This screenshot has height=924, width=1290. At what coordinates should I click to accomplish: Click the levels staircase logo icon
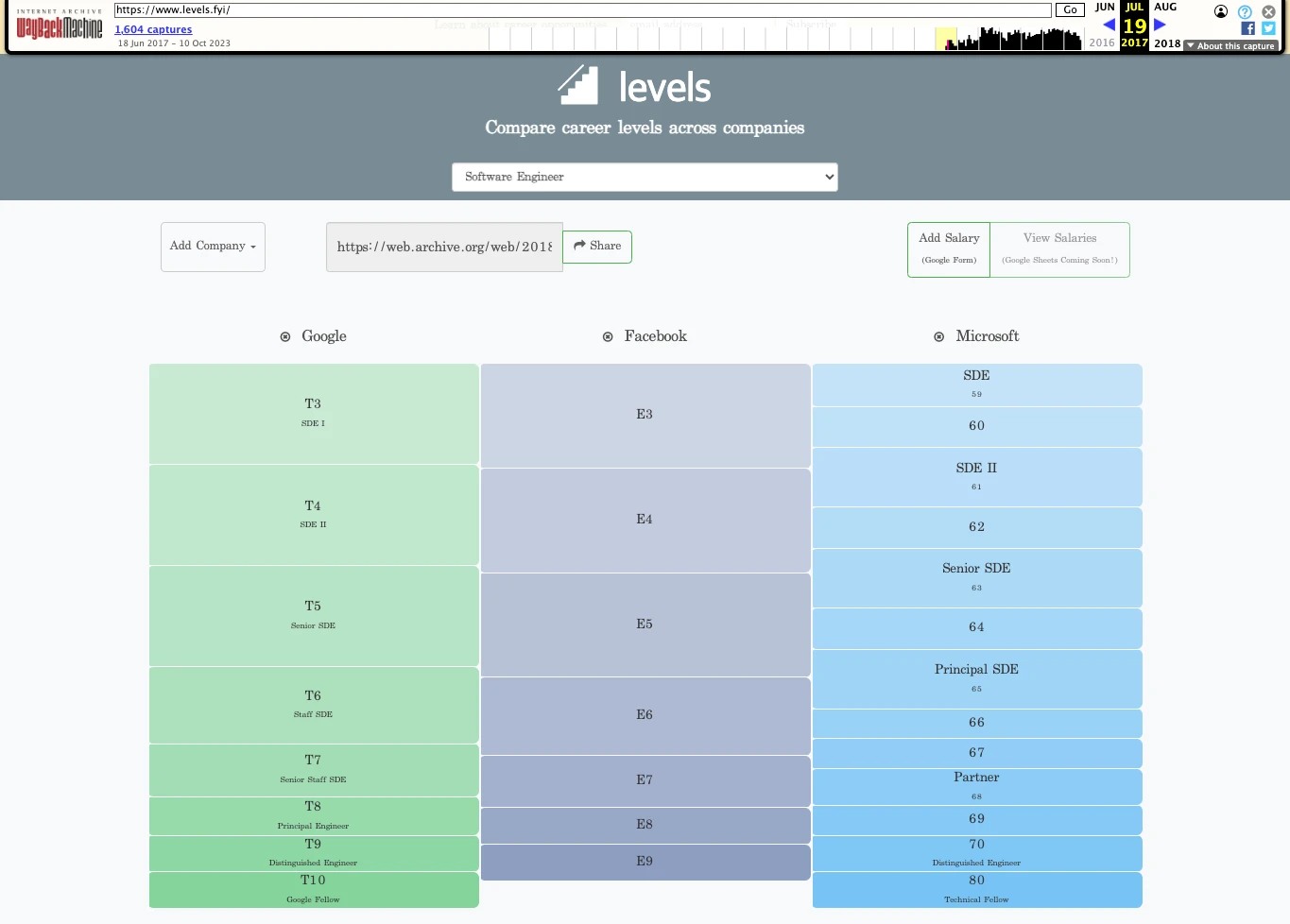click(x=578, y=85)
